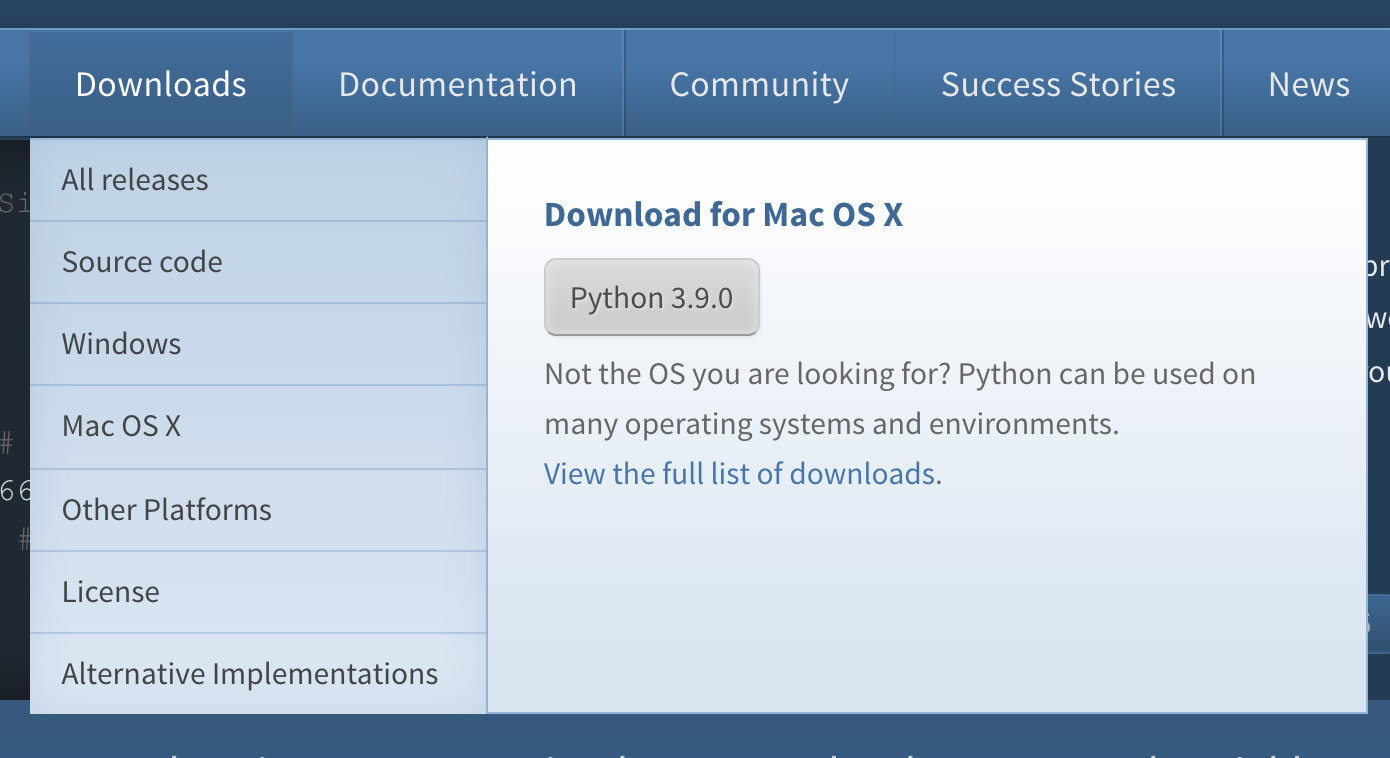The width and height of the screenshot is (1390, 758).
Task: Choose Mac OS X in the Downloads dropdown
Action: [x=121, y=425]
